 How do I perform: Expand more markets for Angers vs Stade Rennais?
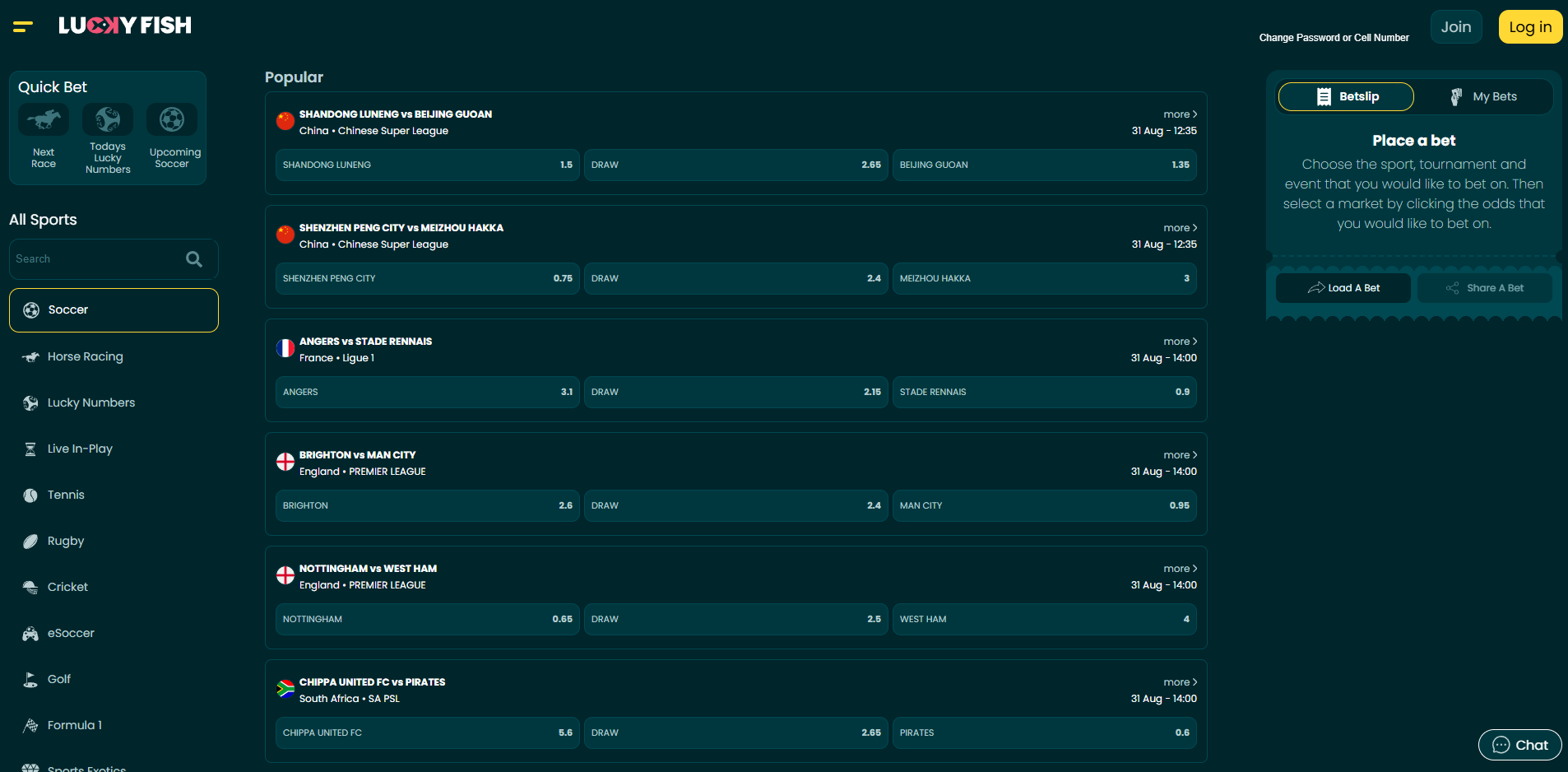click(x=1181, y=342)
